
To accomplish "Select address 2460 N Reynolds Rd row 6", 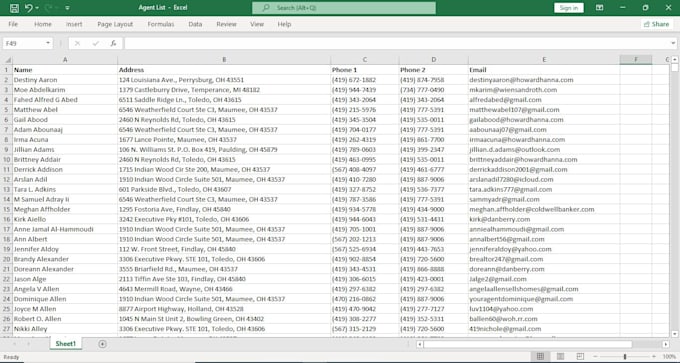I will pyautogui.click(x=224, y=120).
